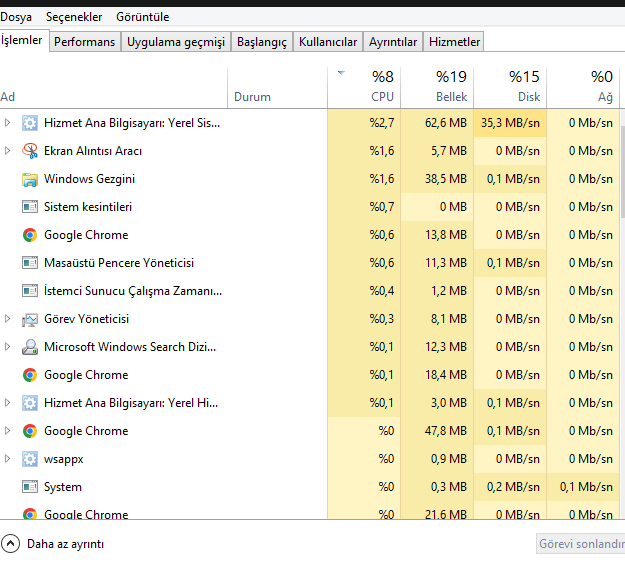
Task: Click the 0,2 MB/sn disk value of System
Action: [x=513, y=487]
